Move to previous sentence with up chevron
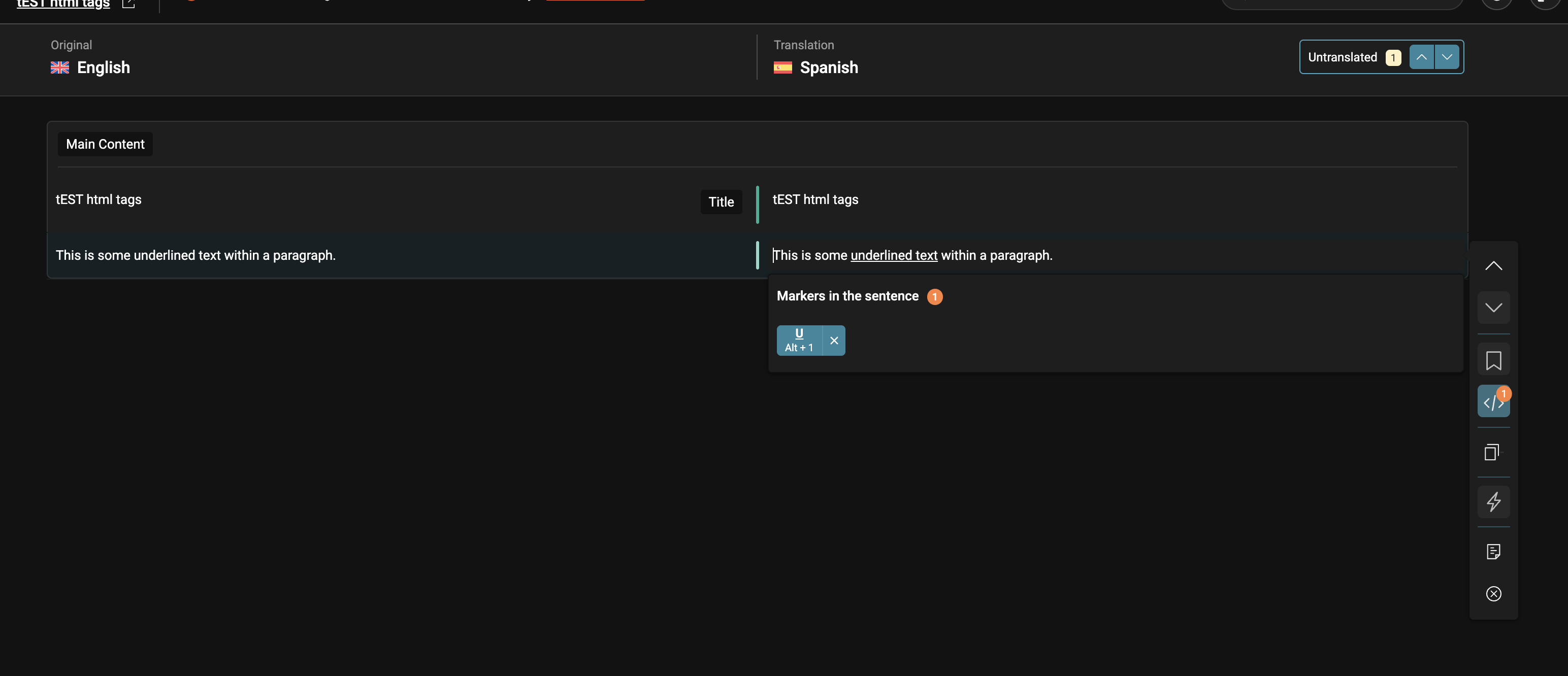 [x=1493, y=266]
